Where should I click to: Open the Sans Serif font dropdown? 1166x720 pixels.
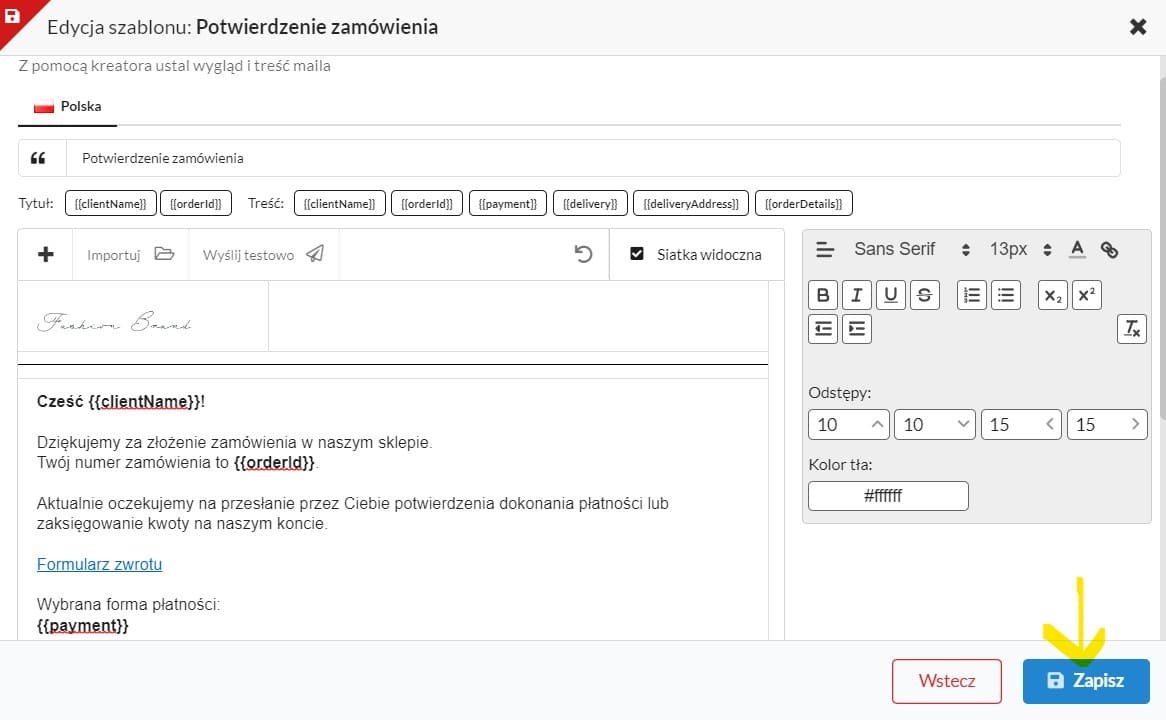click(912, 249)
